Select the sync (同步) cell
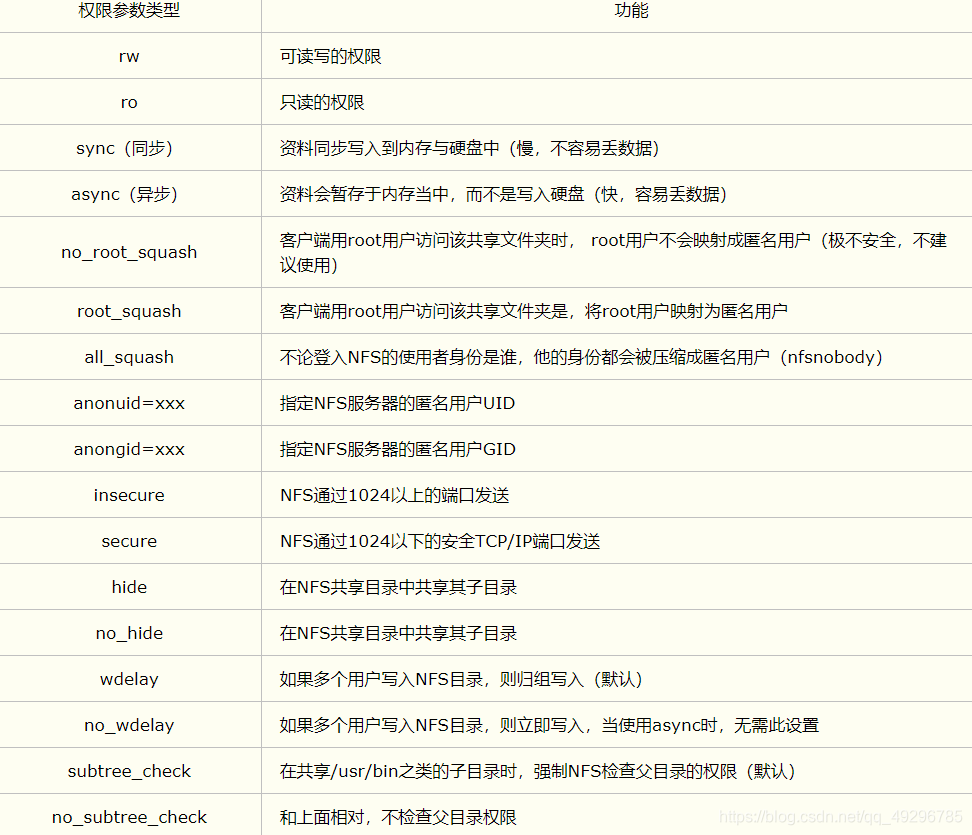The height and width of the screenshot is (835, 972). (129, 148)
